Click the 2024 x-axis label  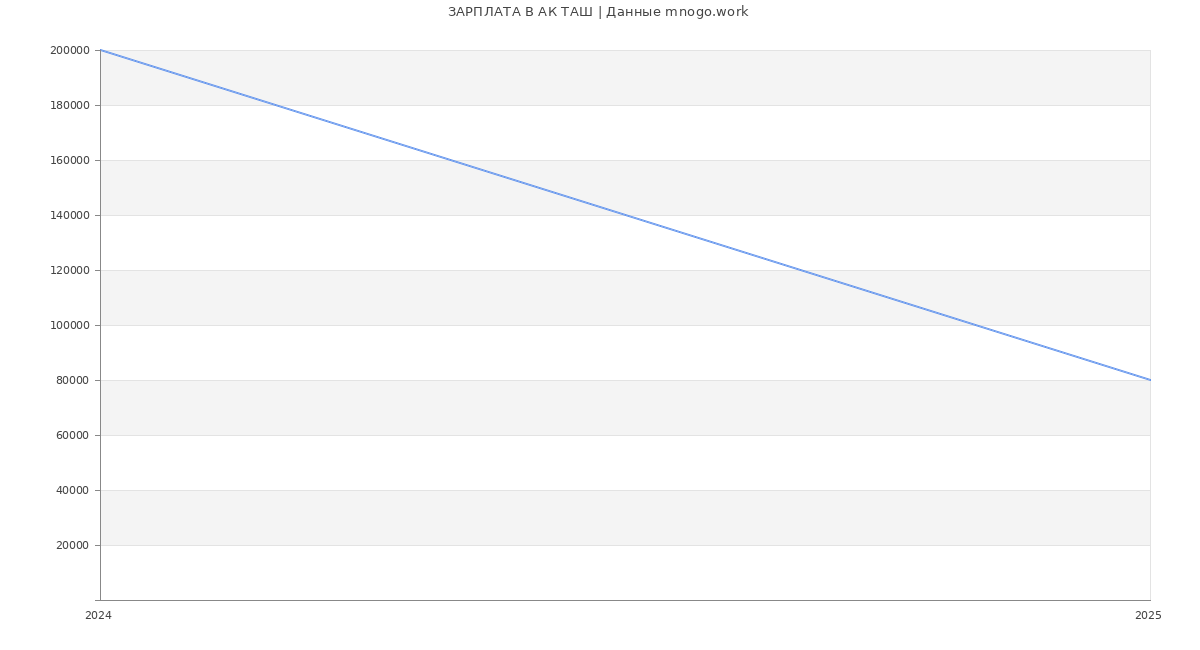[98, 615]
